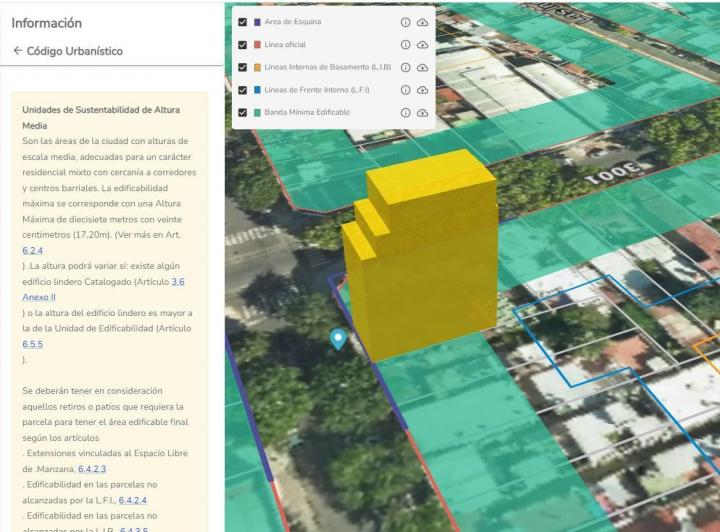Screen dimensions: 720x532
Task: Click the red Línea oficial swatch
Action: coord(257,45)
